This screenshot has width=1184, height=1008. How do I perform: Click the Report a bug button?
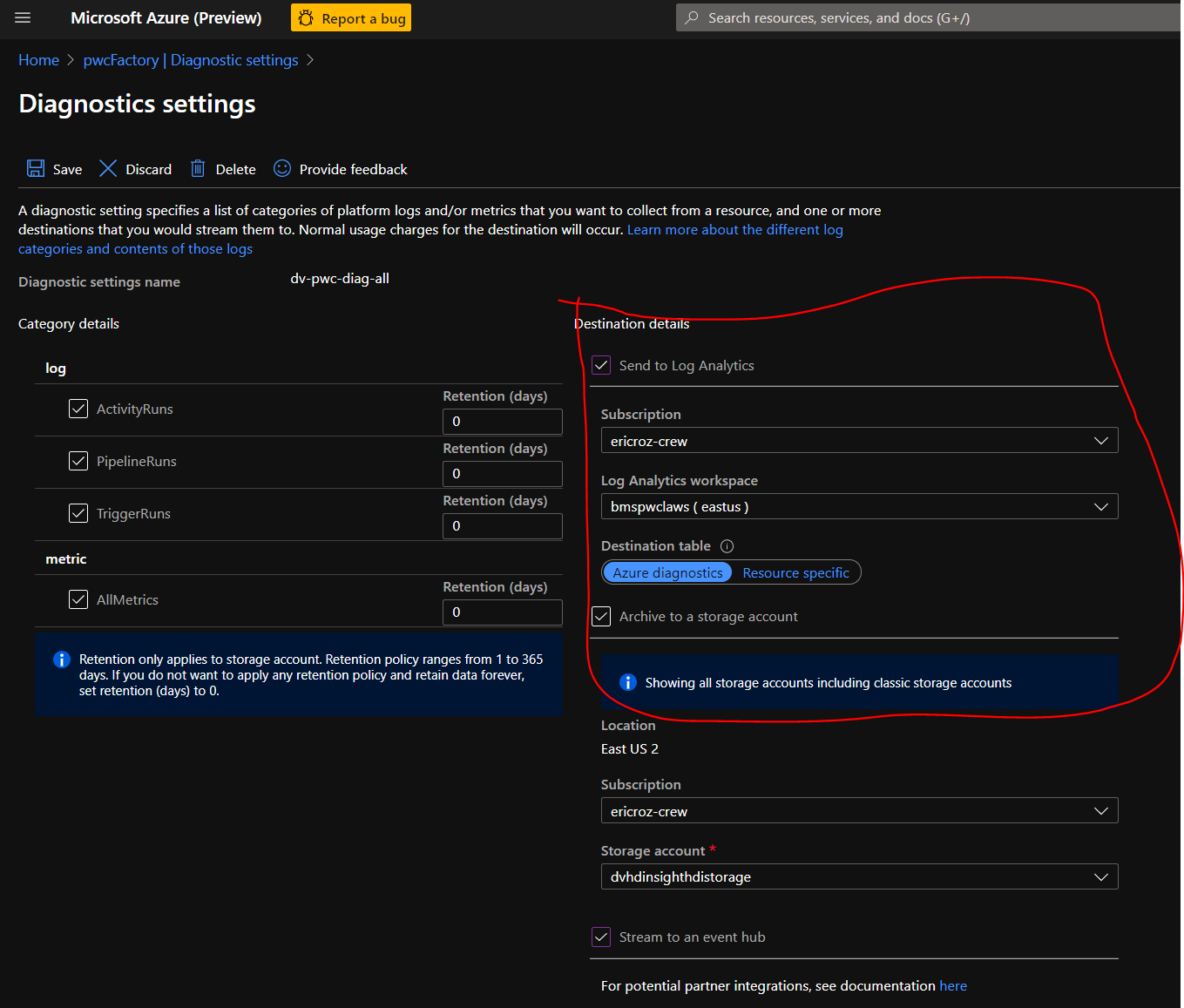point(351,17)
